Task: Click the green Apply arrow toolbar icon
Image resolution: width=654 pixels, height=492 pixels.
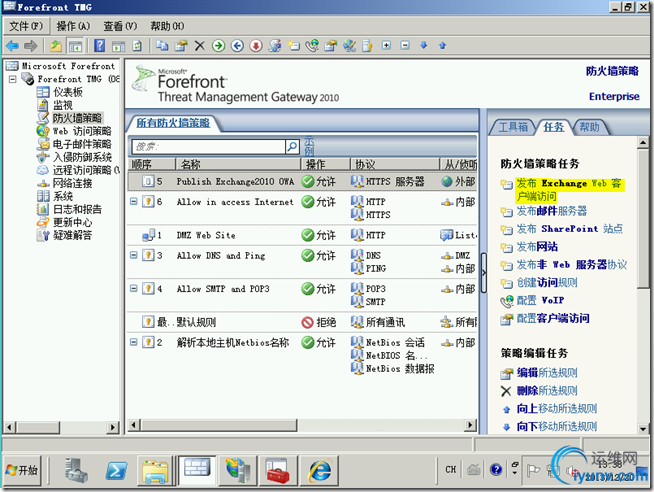Action: point(218,45)
